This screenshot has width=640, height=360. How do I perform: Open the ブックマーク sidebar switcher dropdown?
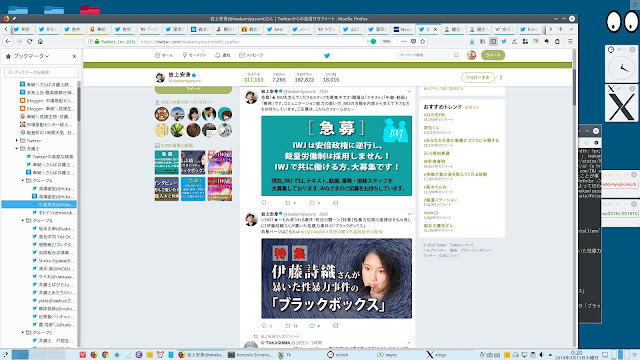coord(31,56)
